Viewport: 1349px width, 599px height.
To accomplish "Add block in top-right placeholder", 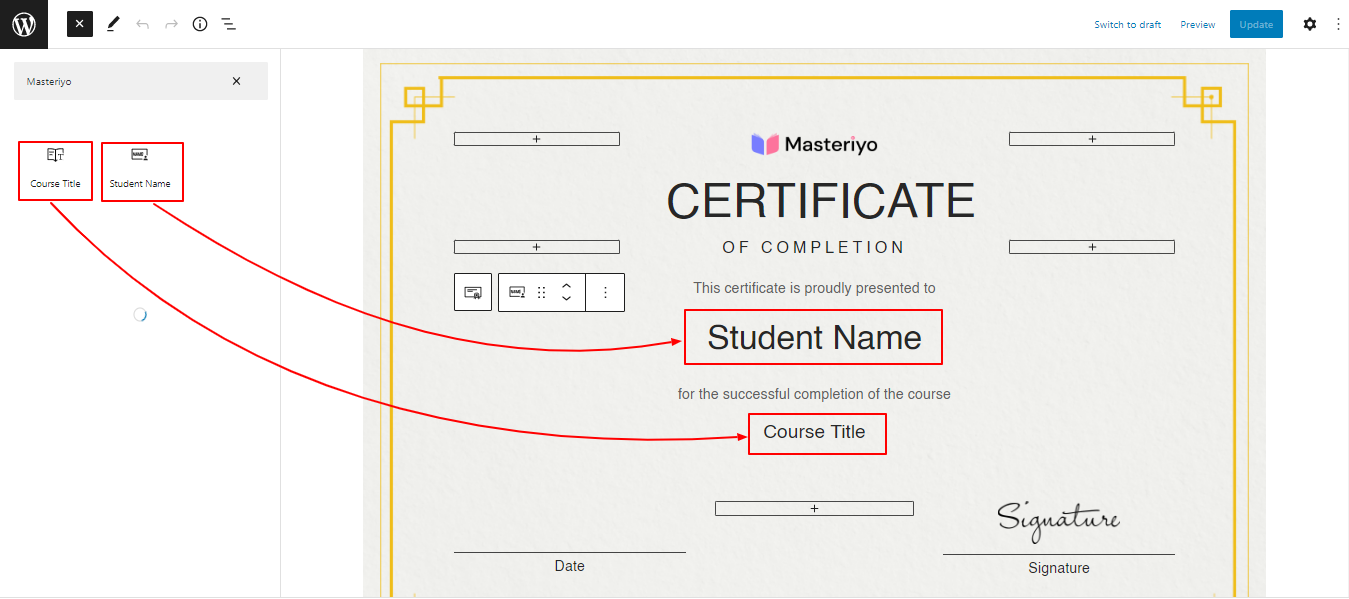I will click(1092, 139).
